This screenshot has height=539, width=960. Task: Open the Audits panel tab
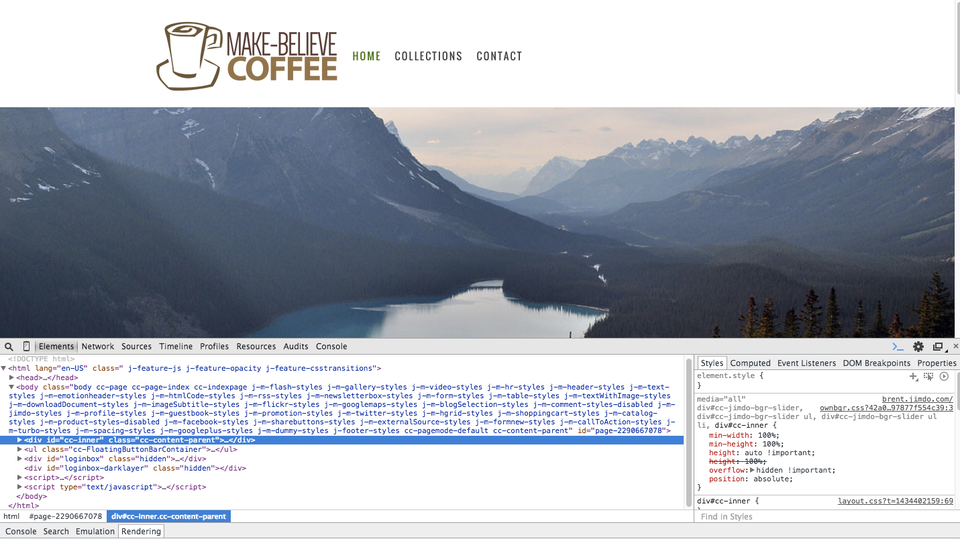tap(296, 346)
